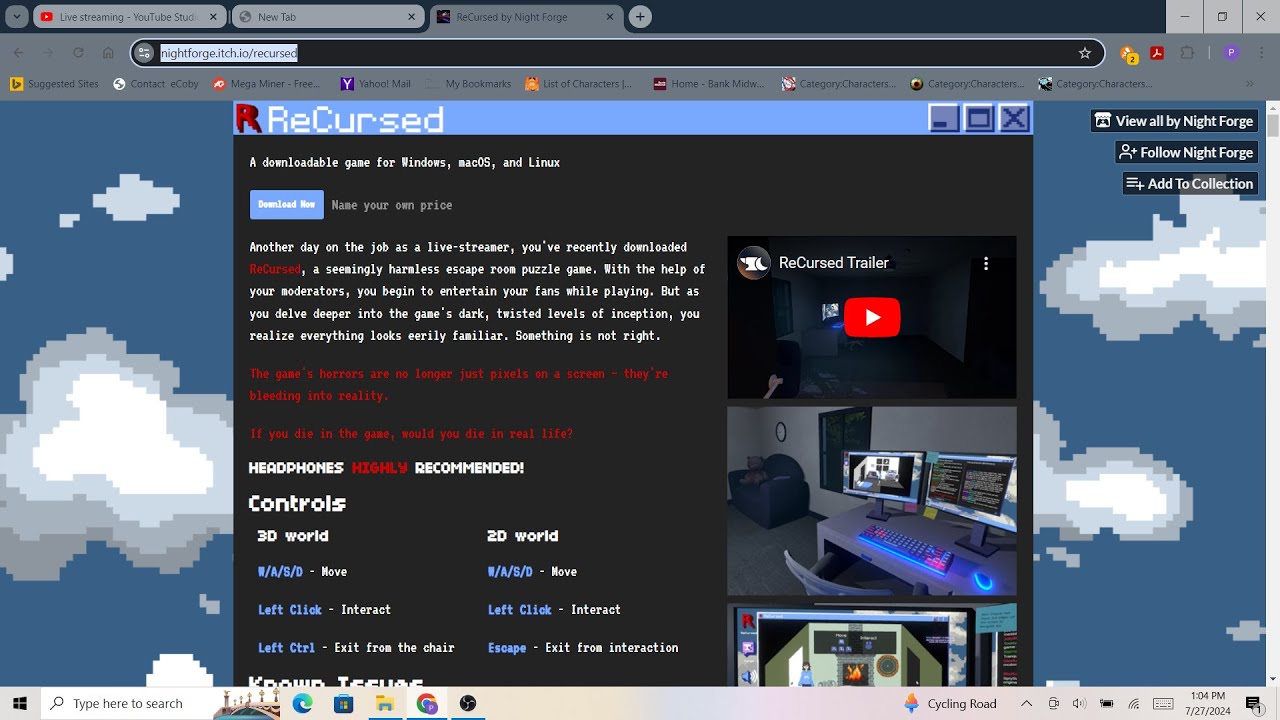Close the ReCursed by Night Forge tab
Viewport: 1280px width, 720px height.
pos(611,17)
